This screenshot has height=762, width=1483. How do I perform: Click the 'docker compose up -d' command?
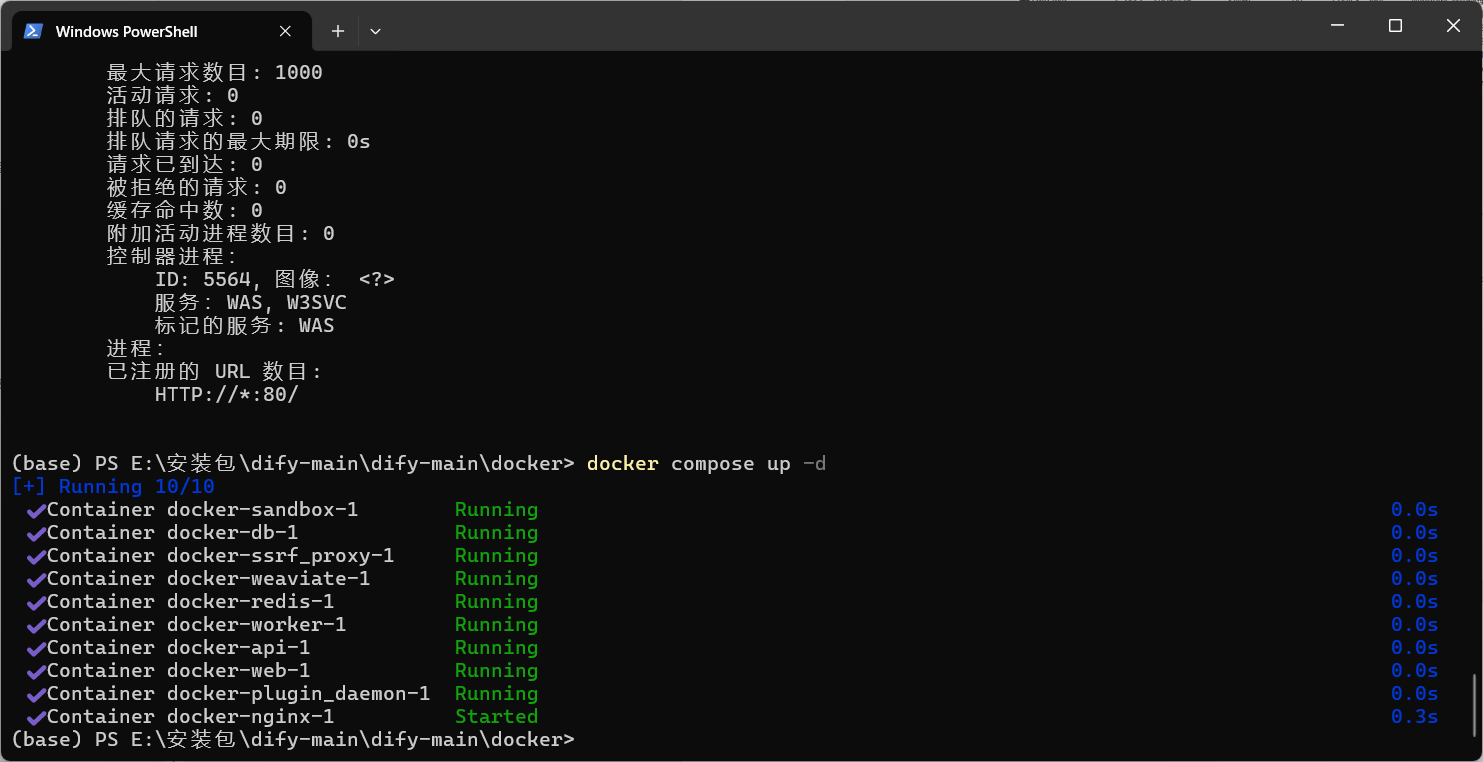tap(706, 464)
